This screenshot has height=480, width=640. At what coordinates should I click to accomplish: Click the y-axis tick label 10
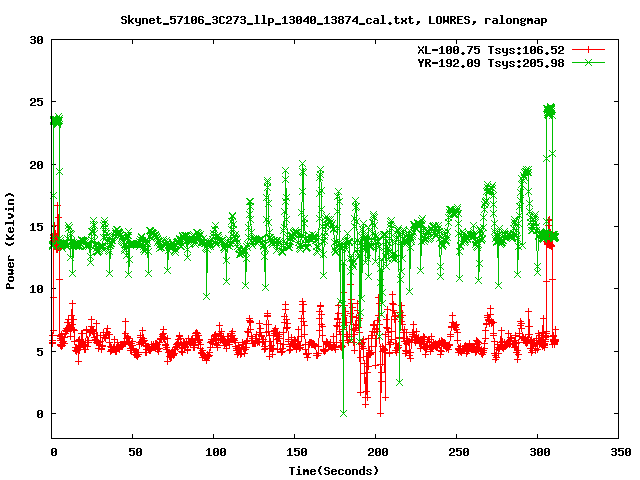(x=36, y=289)
